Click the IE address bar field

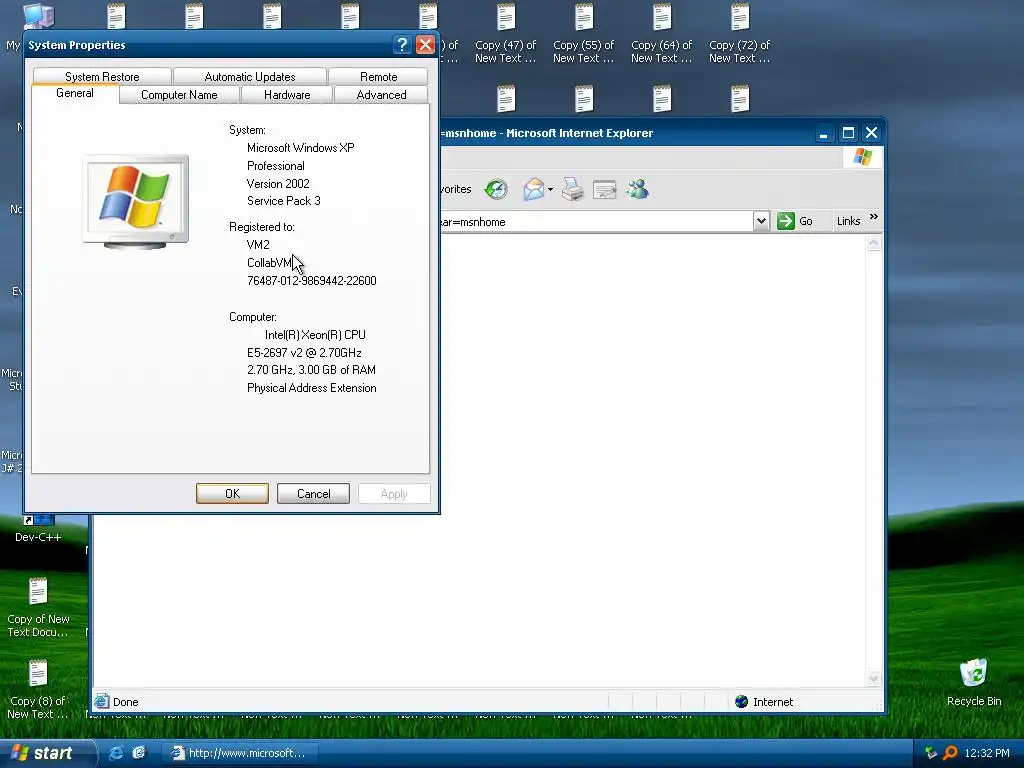click(596, 221)
